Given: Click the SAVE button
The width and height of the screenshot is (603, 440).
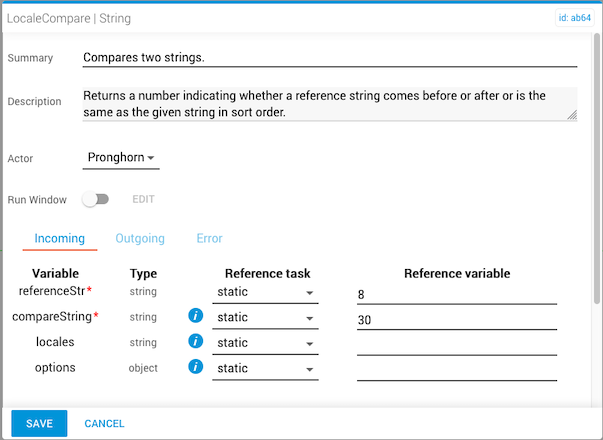Looking at the screenshot, I should [x=39, y=423].
